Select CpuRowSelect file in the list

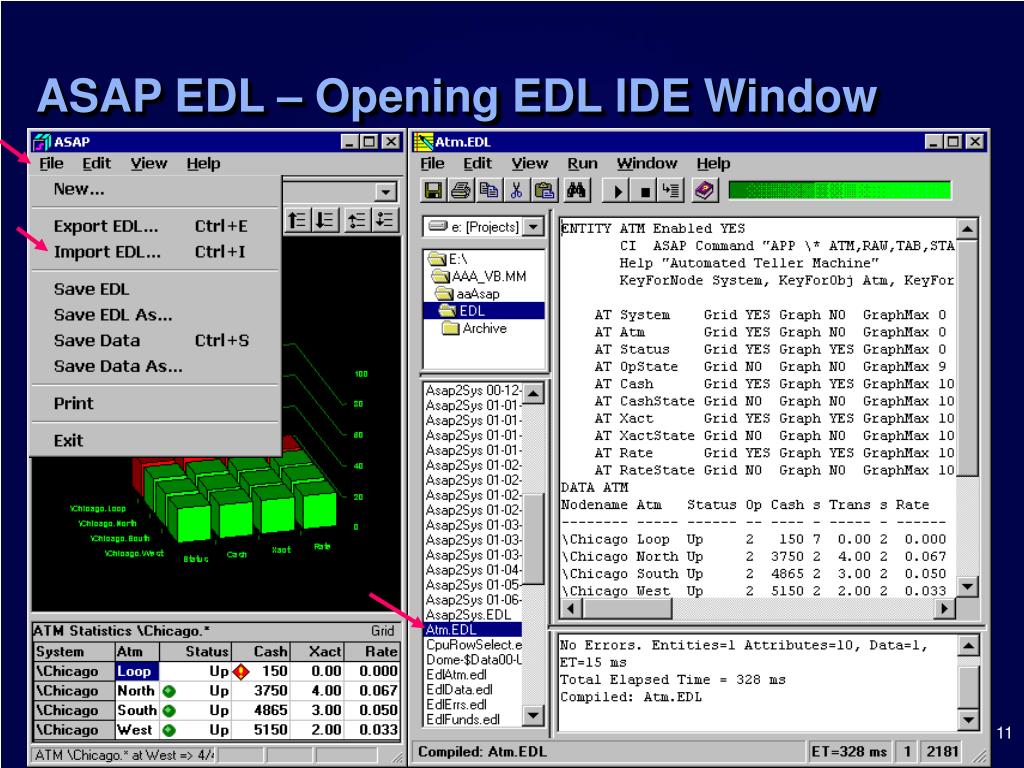pos(473,645)
